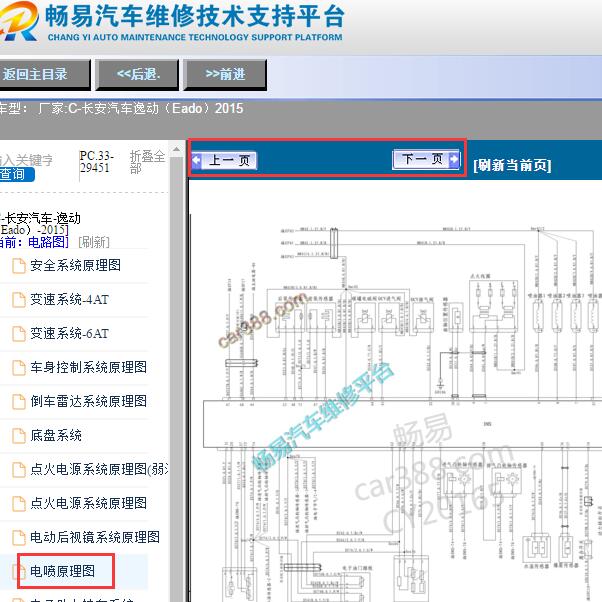Open 变速系统-6AT diagram entry
Screen dimensions: 602x602
click(69, 333)
